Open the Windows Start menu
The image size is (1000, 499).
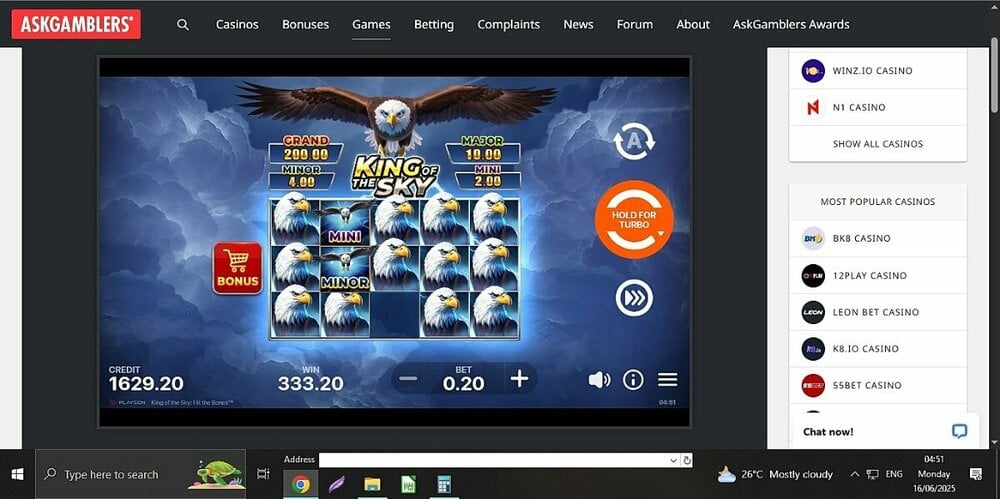tap(17, 474)
